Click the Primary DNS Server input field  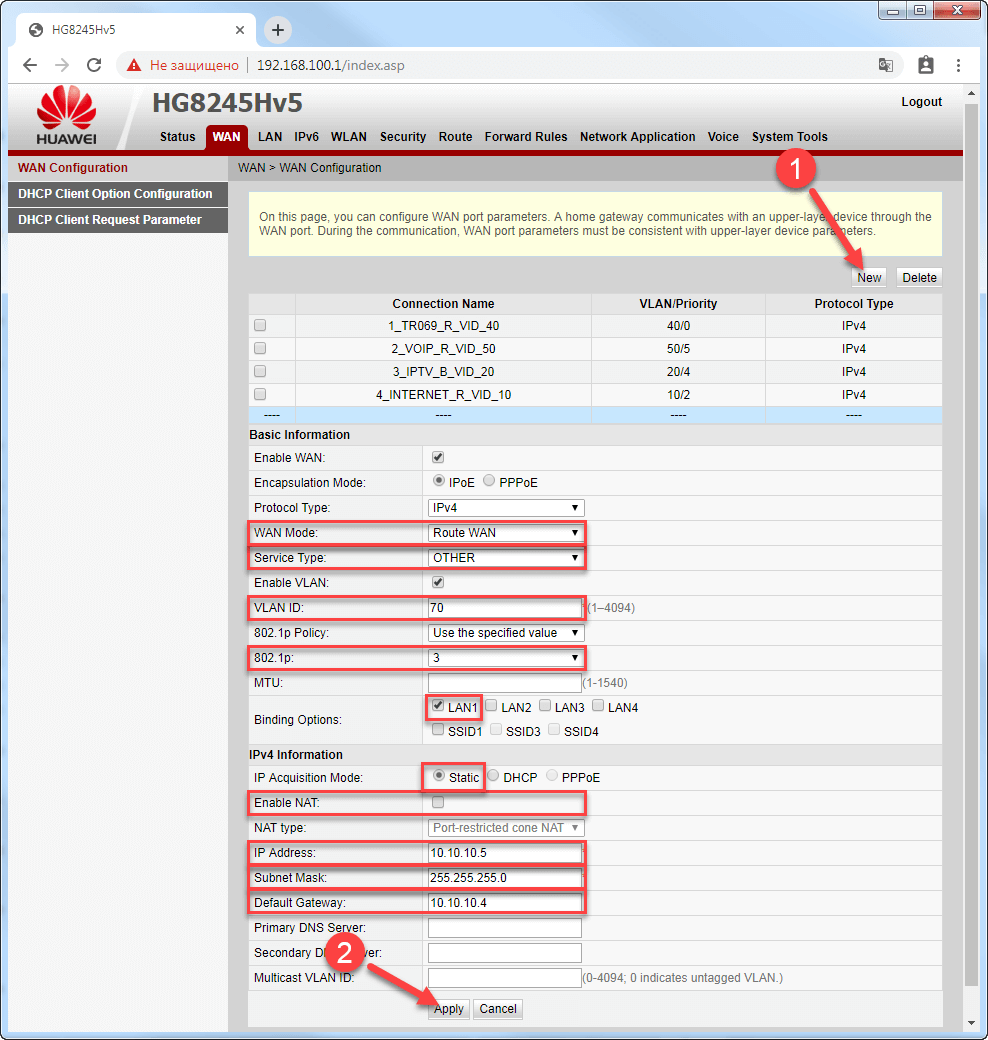tap(504, 927)
